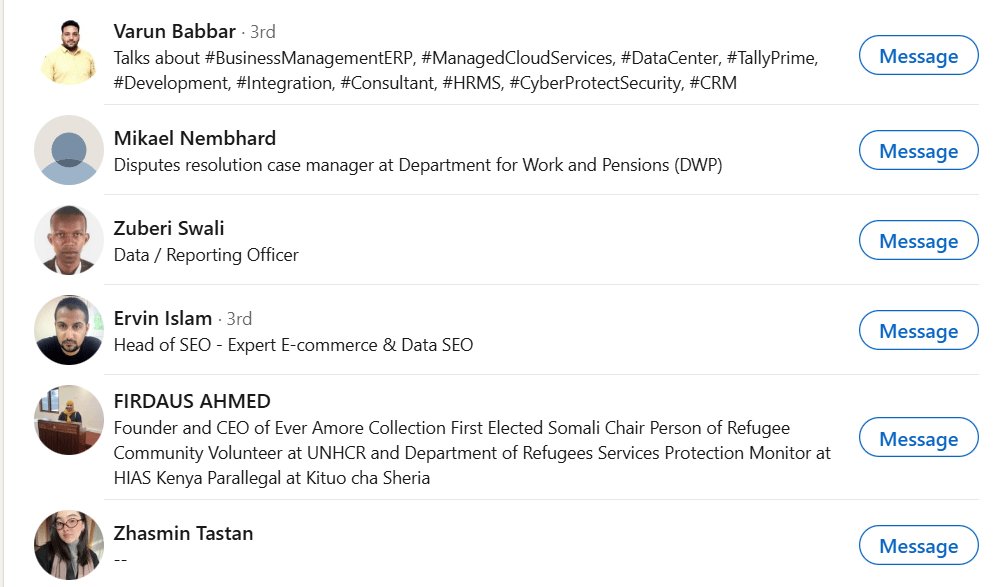Open FIRDAUS AHMED's profile picture
Viewport: 1008px width, 587px height.
tap(69, 420)
